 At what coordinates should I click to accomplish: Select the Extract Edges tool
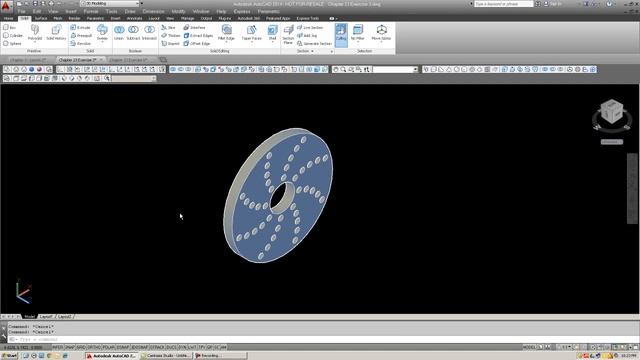[198, 36]
